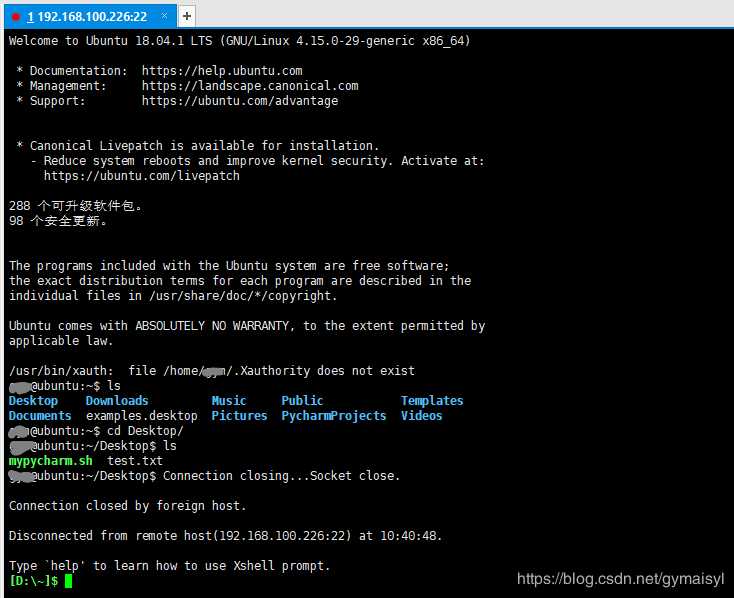Click the 'Disconnected from remote host' line
The image size is (734, 598).
click(225, 536)
